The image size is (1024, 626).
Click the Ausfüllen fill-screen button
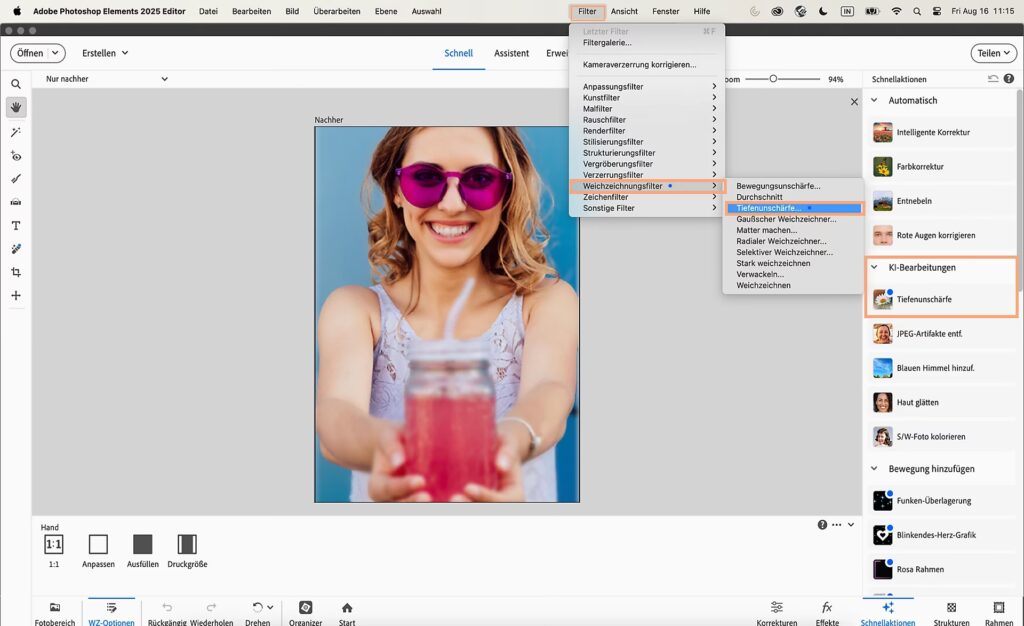pos(143,545)
